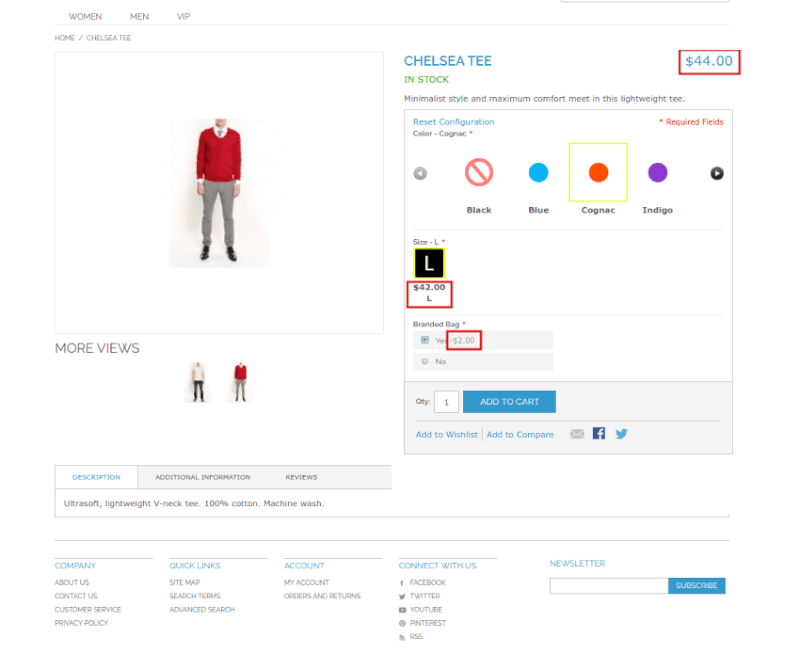Advance color swatches with right arrow

coord(716,172)
